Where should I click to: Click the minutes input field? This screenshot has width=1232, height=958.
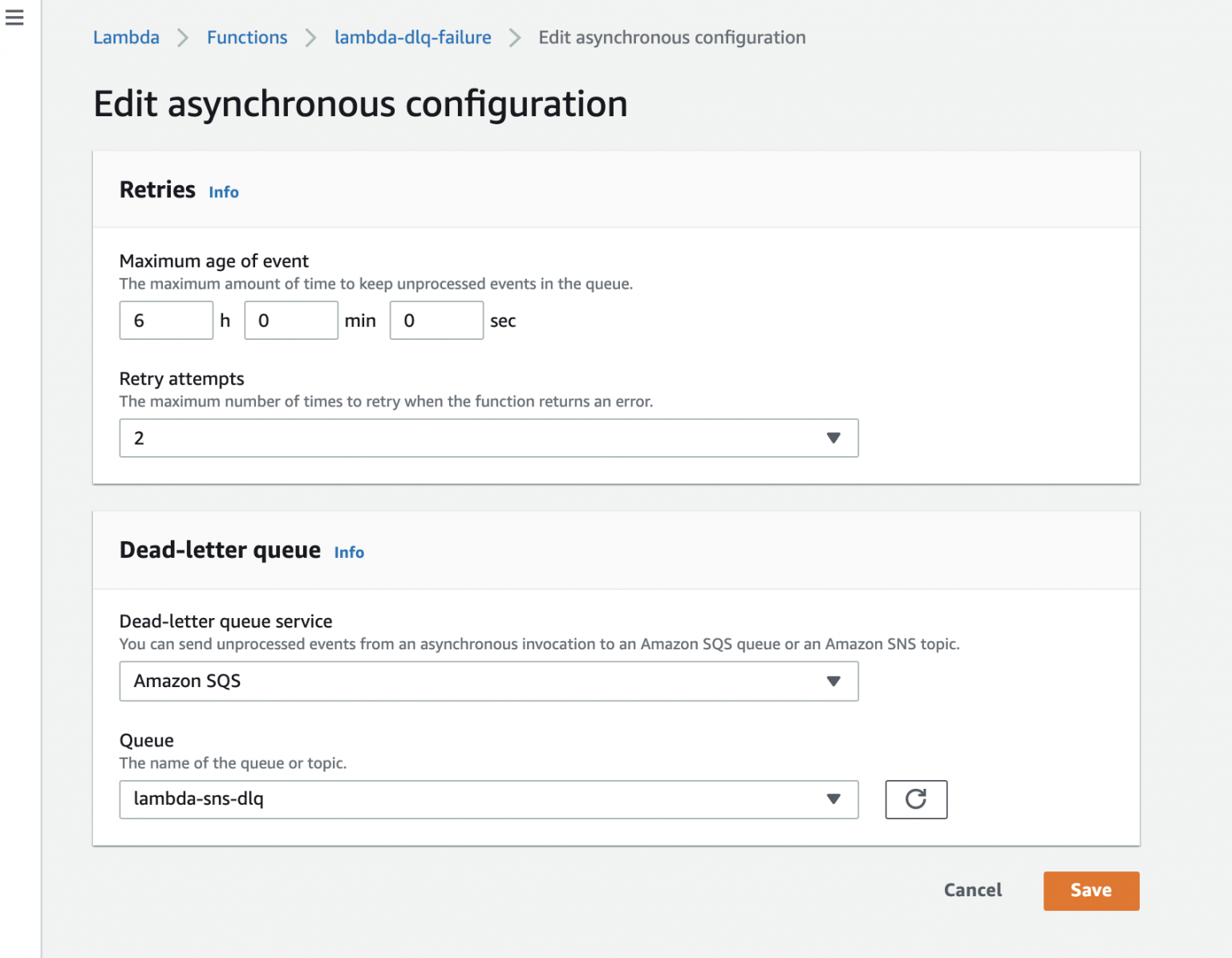coord(290,320)
